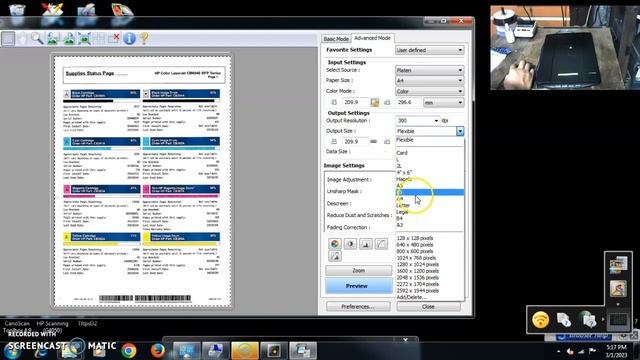Open the blue information icon
The image size is (640, 360).
point(129,38)
